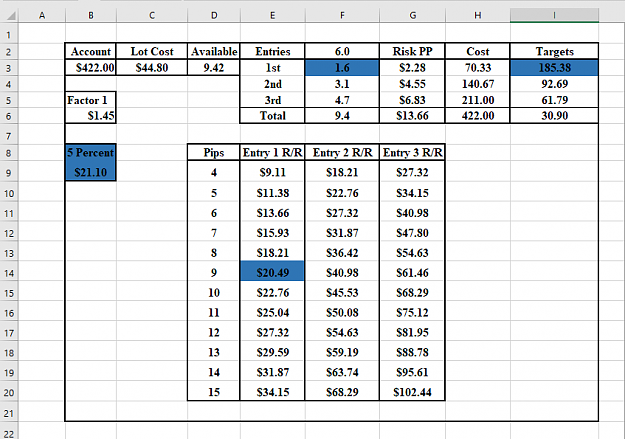The width and height of the screenshot is (625, 439).
Task: Click the $63.74 cell in Entry 2
Action: point(342,372)
